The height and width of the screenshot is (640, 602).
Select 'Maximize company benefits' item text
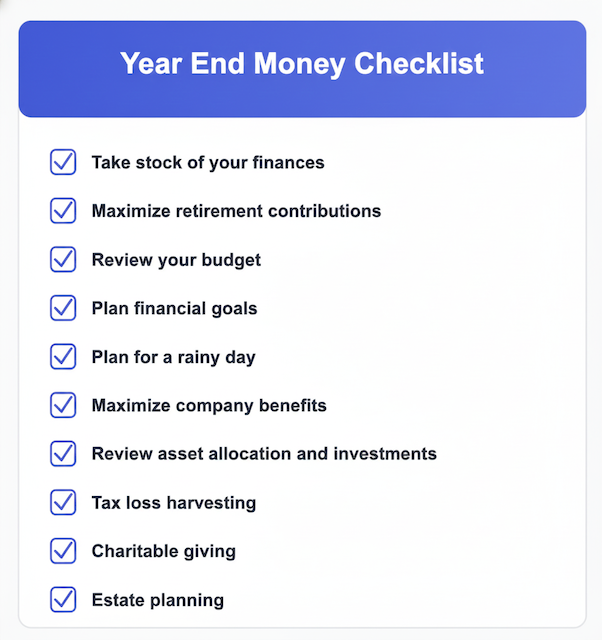click(x=209, y=405)
